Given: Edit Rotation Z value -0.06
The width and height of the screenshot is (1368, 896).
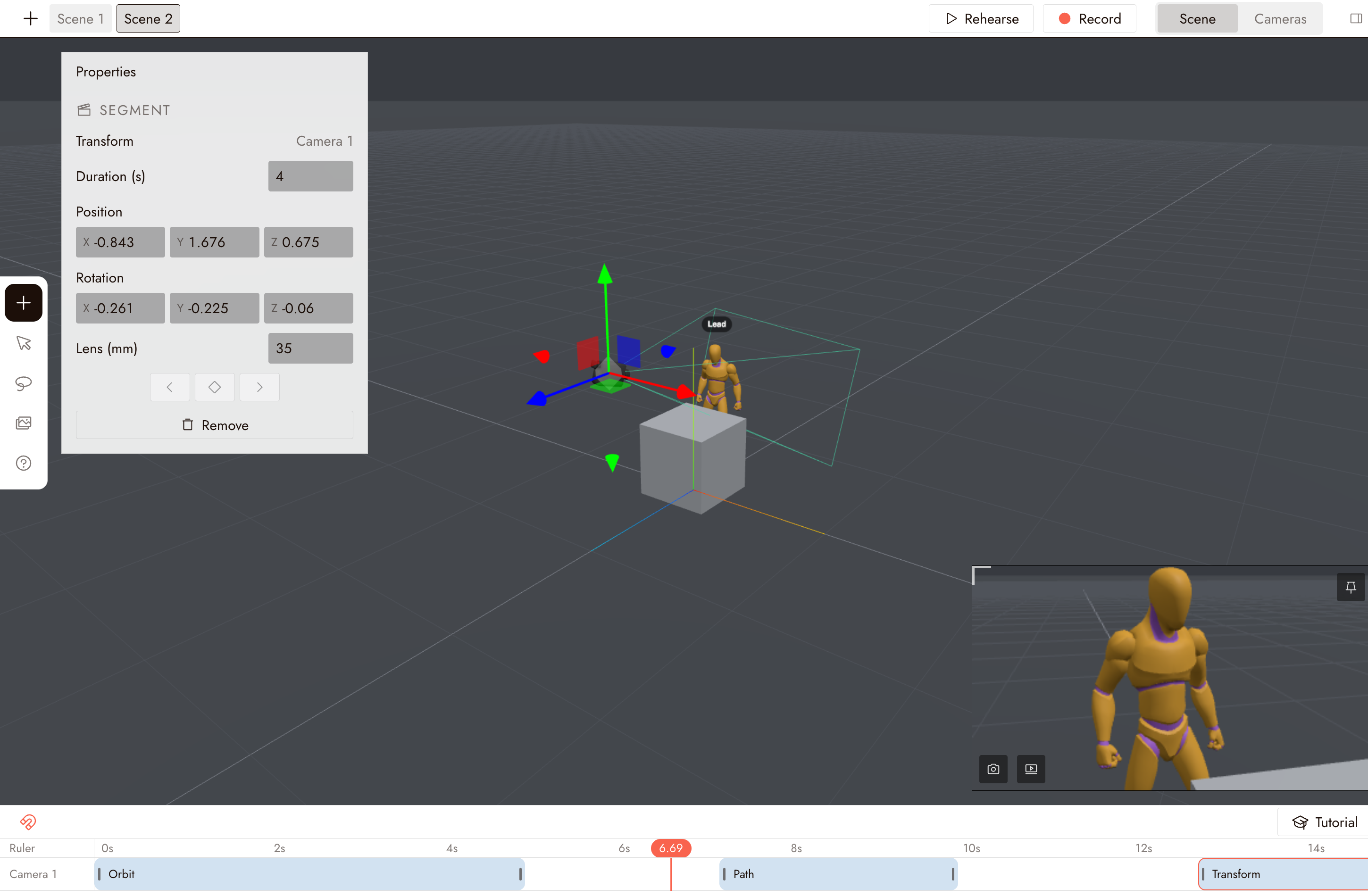Looking at the screenshot, I should 309,308.
